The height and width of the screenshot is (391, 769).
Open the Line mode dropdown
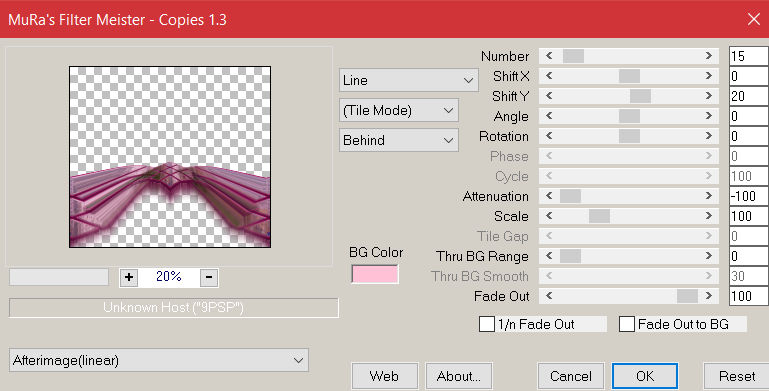point(409,80)
